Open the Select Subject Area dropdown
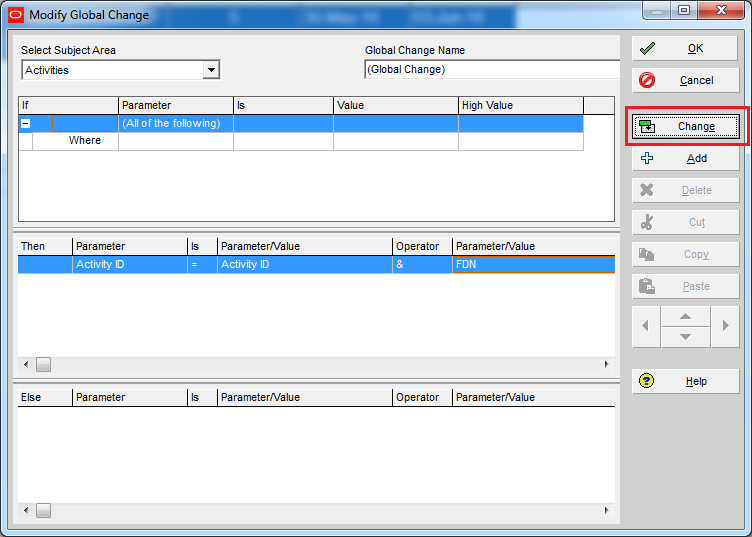The width and height of the screenshot is (752, 537). click(x=210, y=70)
